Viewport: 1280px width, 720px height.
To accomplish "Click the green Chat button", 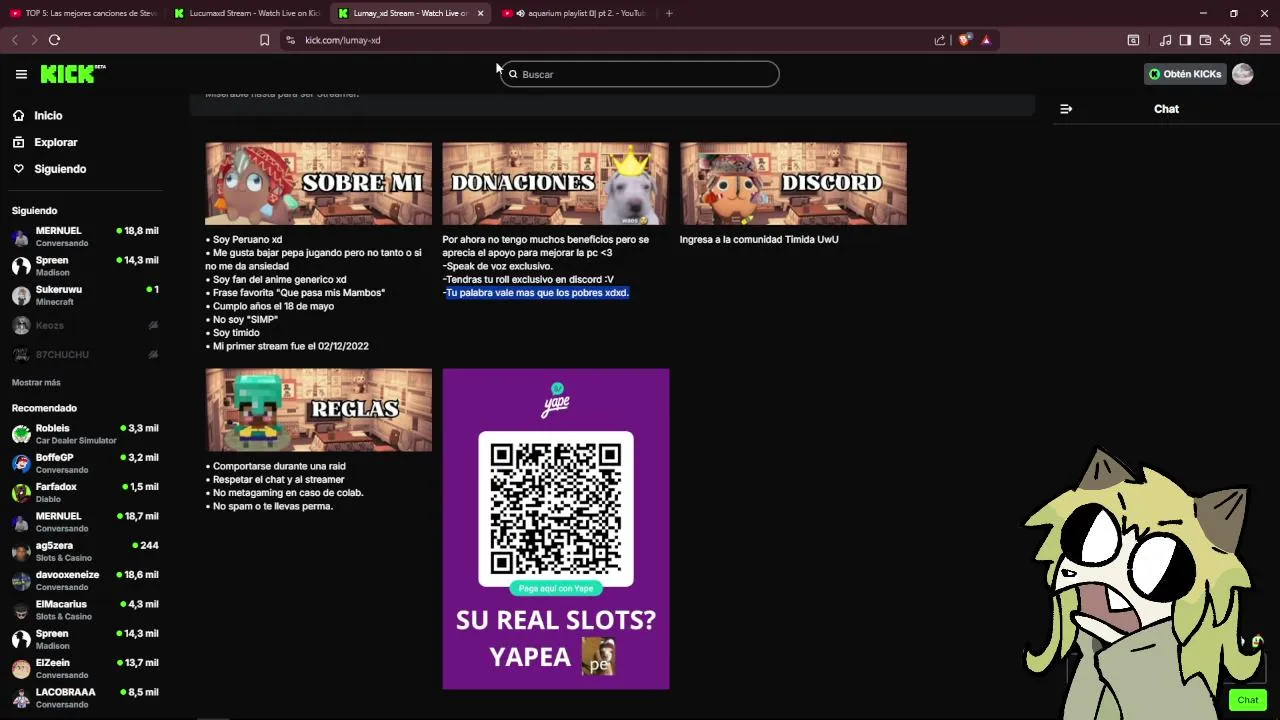I will point(1248,700).
